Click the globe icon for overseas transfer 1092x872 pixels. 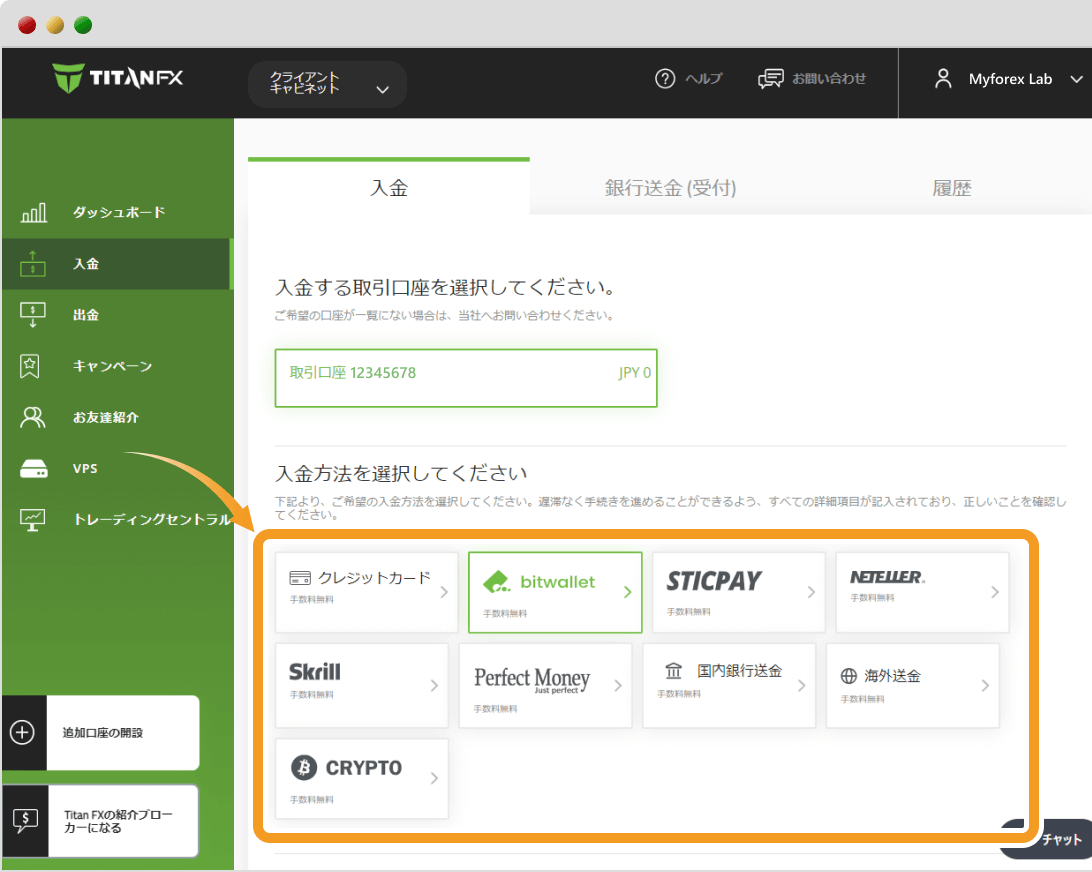848,676
